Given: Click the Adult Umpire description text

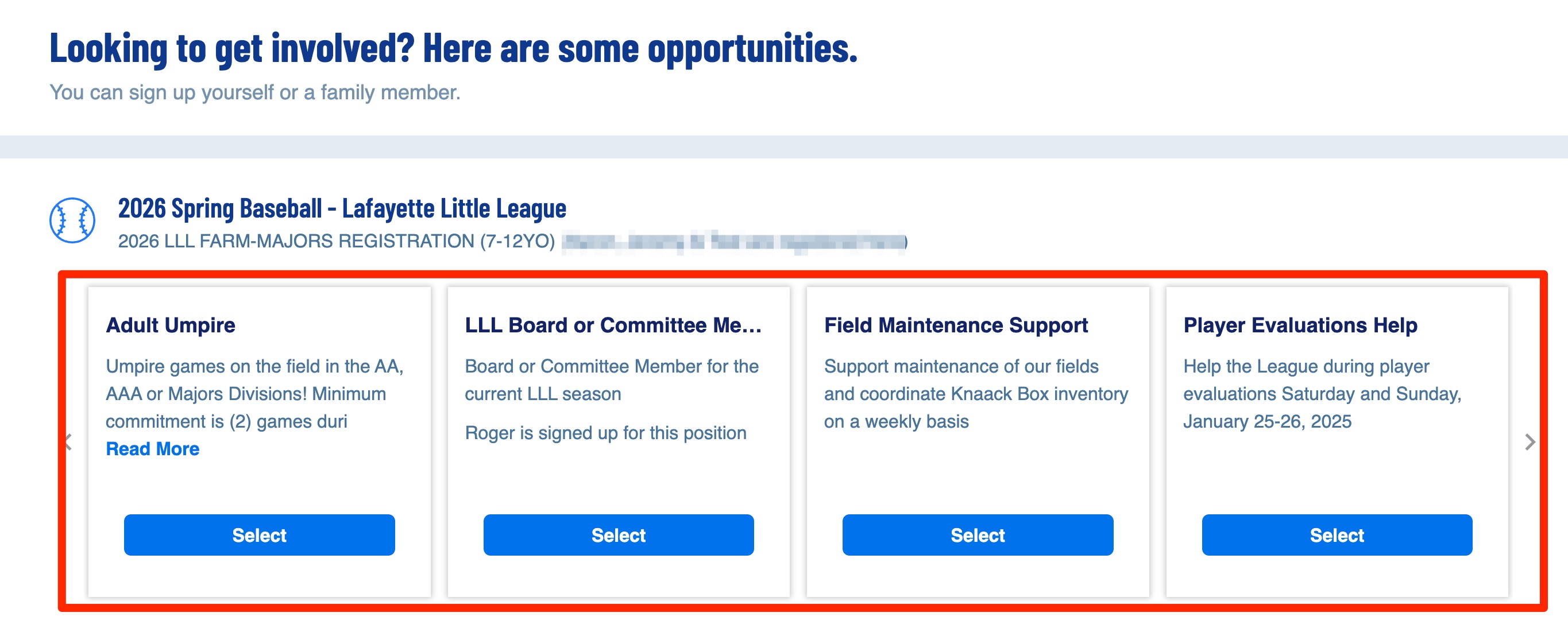Looking at the screenshot, I should (x=254, y=394).
